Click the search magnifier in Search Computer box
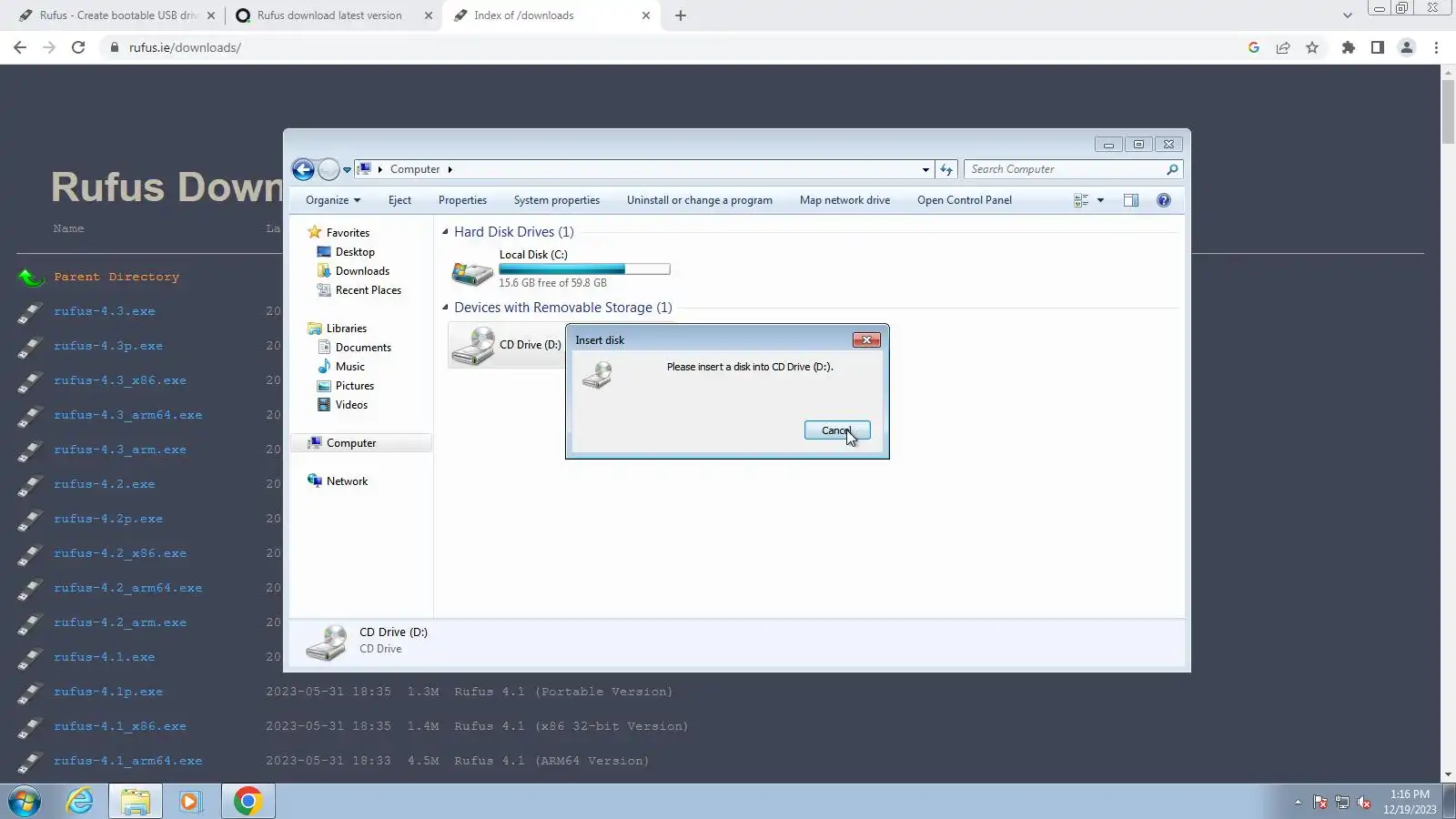 point(1172,169)
